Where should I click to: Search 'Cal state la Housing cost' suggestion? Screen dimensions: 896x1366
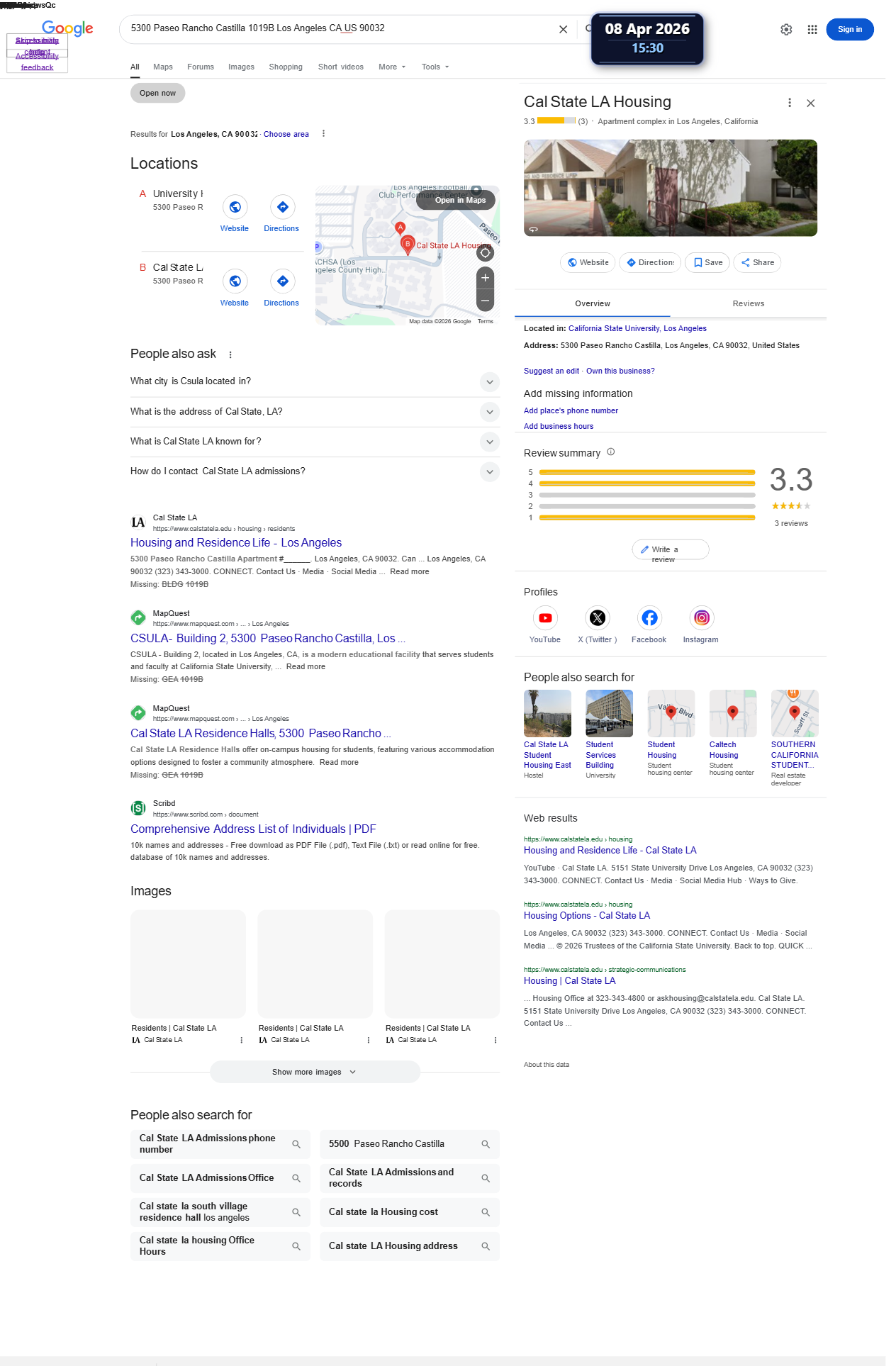coord(410,1212)
